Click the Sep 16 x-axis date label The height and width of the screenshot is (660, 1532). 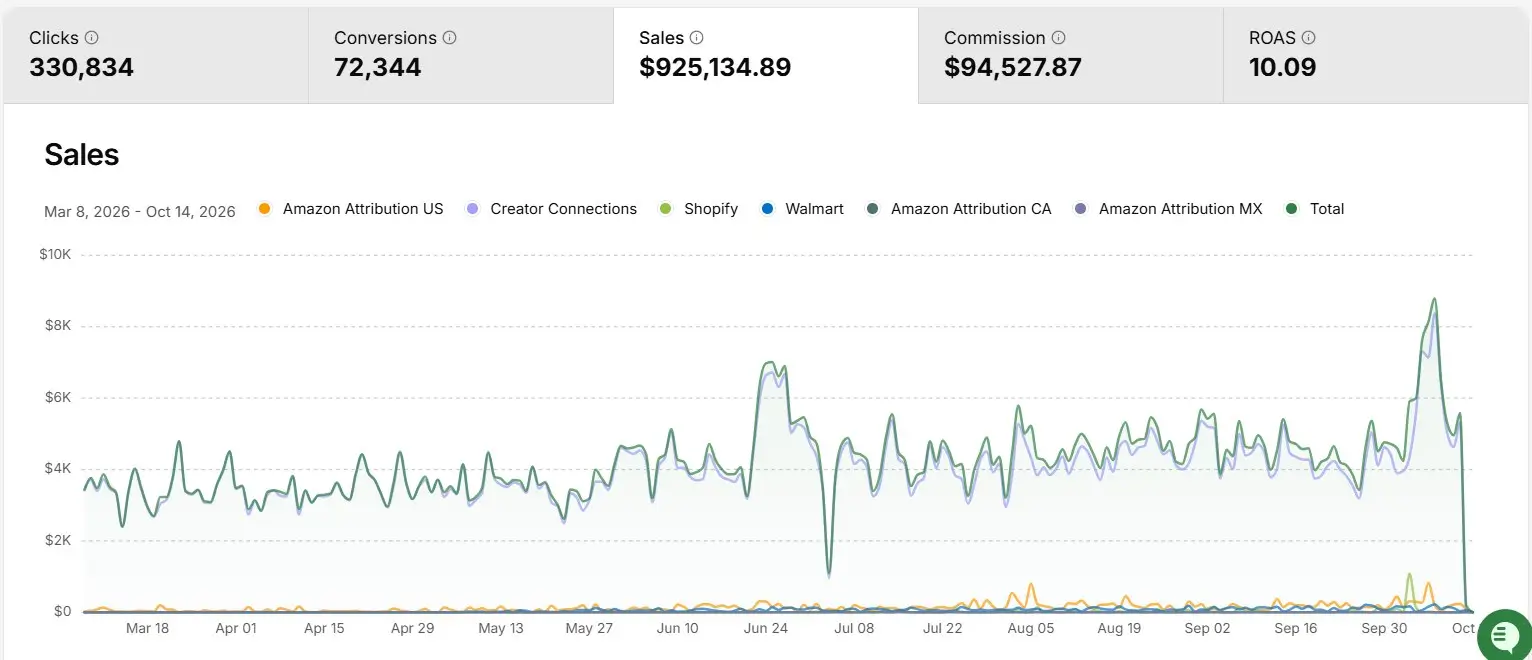(x=1295, y=628)
